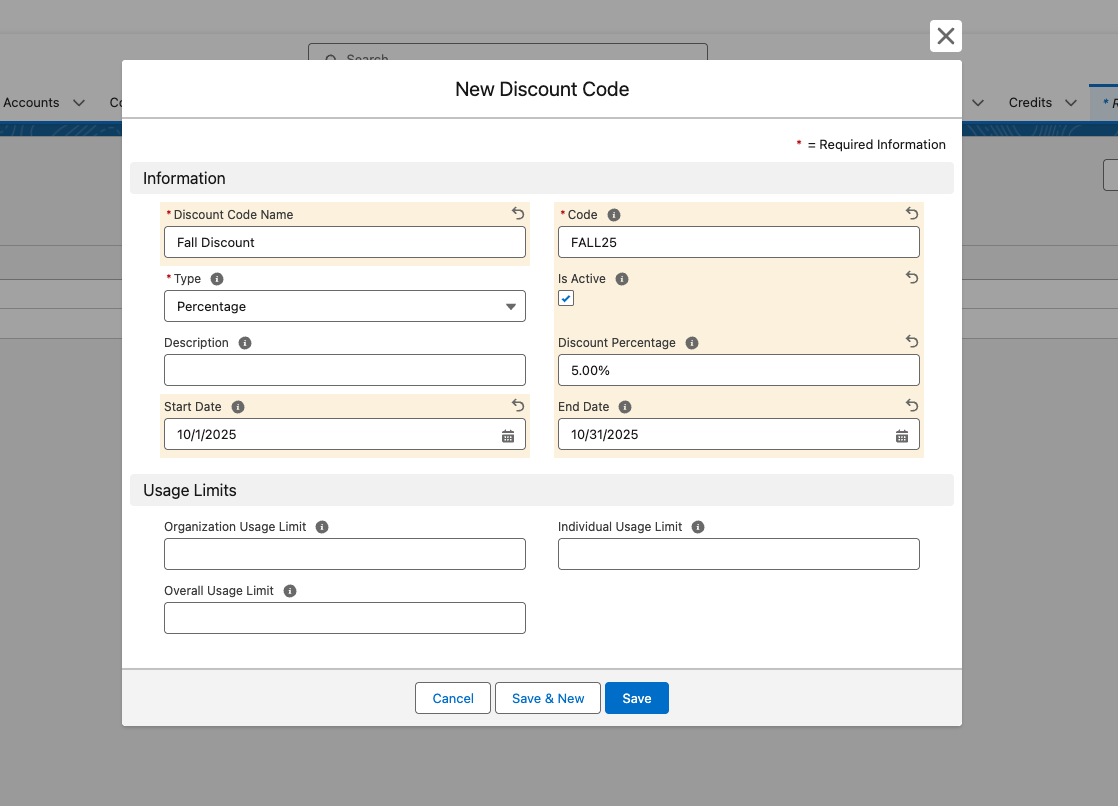Expand the Credits tab chevron
The width and height of the screenshot is (1118, 806).
1071,103
